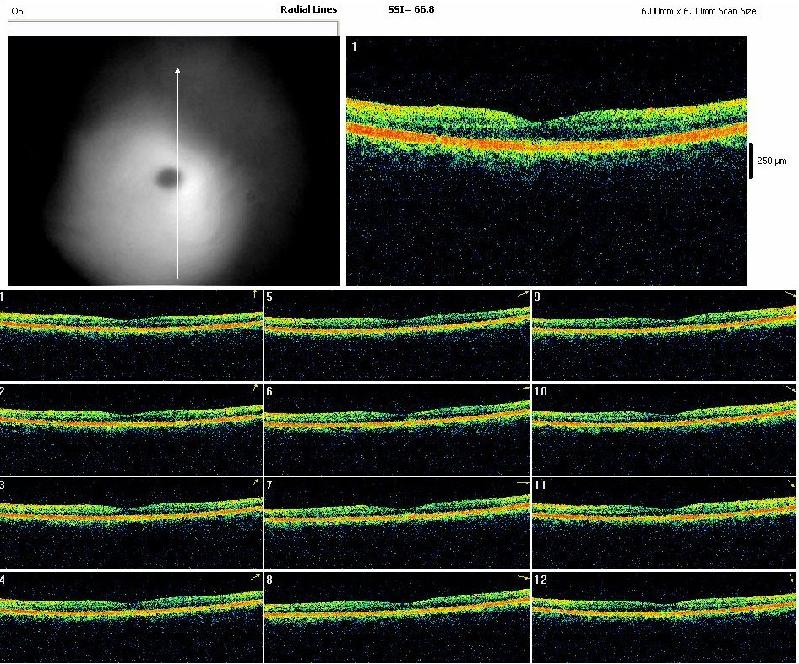Select radial scan thumbnail 5
Screen dimensions: 799x664
pyautogui.click(x=397, y=335)
